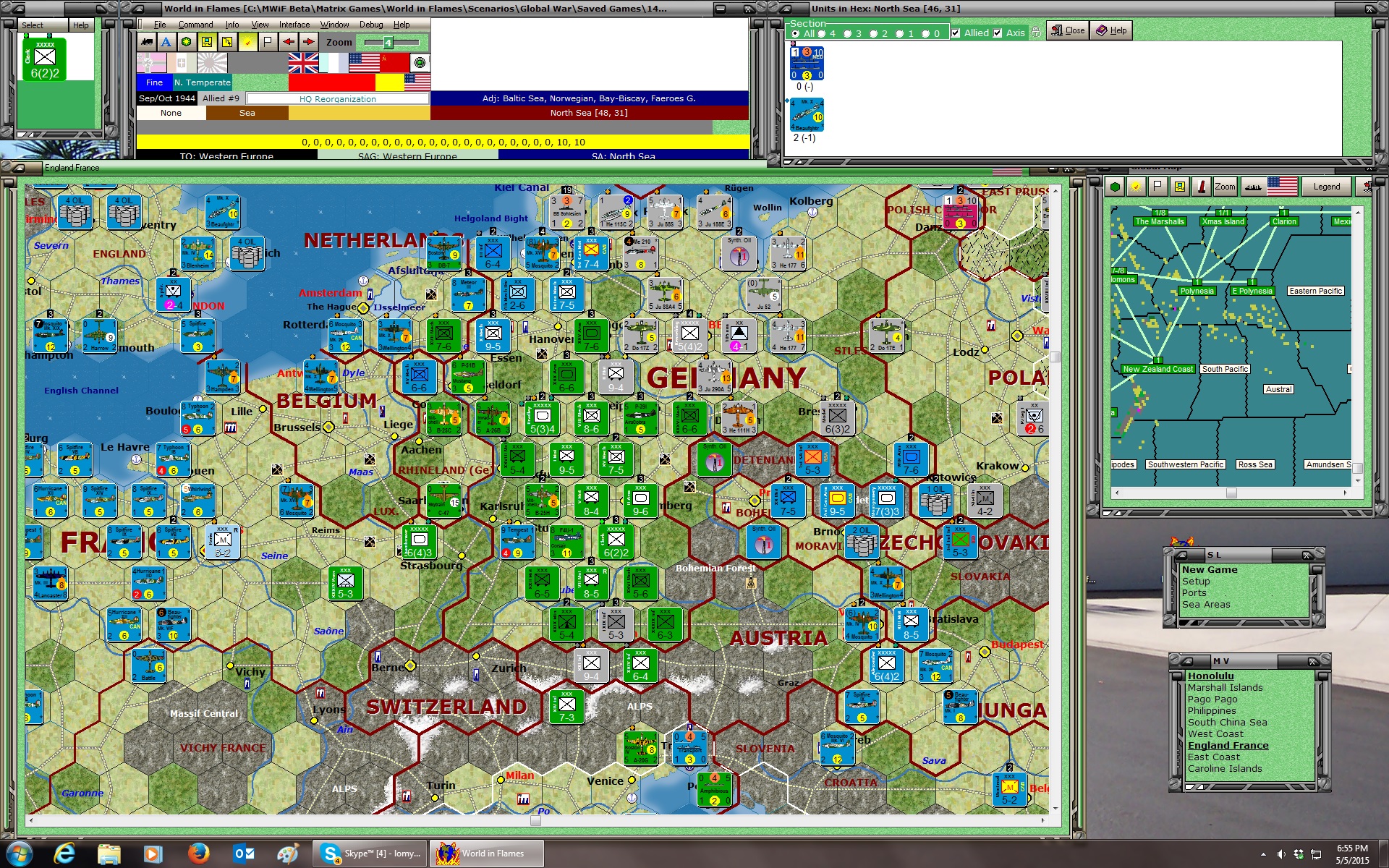Click the white flag toolbar icon
Screen dimensions: 1389x868
tap(268, 42)
